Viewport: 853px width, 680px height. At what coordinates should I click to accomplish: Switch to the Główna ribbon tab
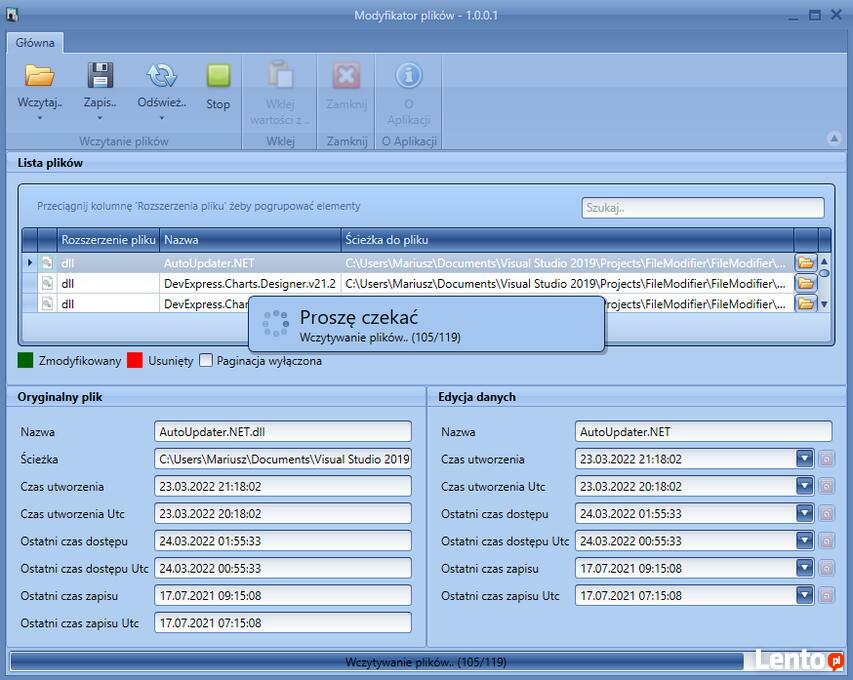point(35,43)
